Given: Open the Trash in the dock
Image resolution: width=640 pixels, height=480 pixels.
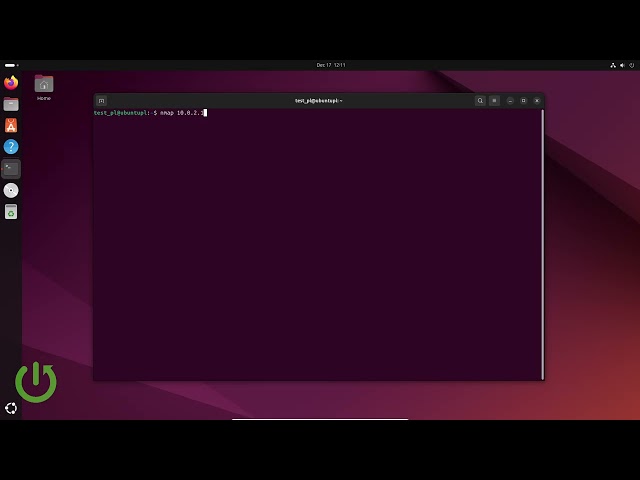Looking at the screenshot, I should point(11,211).
